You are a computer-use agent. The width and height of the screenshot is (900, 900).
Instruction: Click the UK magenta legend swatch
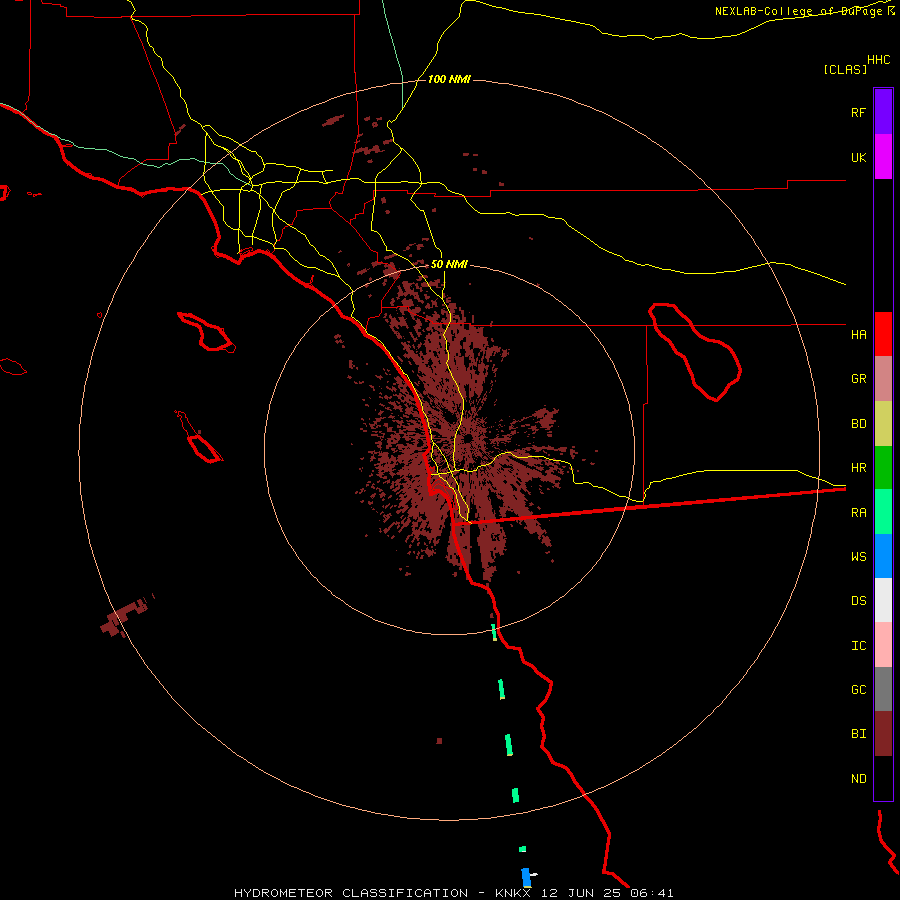point(883,157)
